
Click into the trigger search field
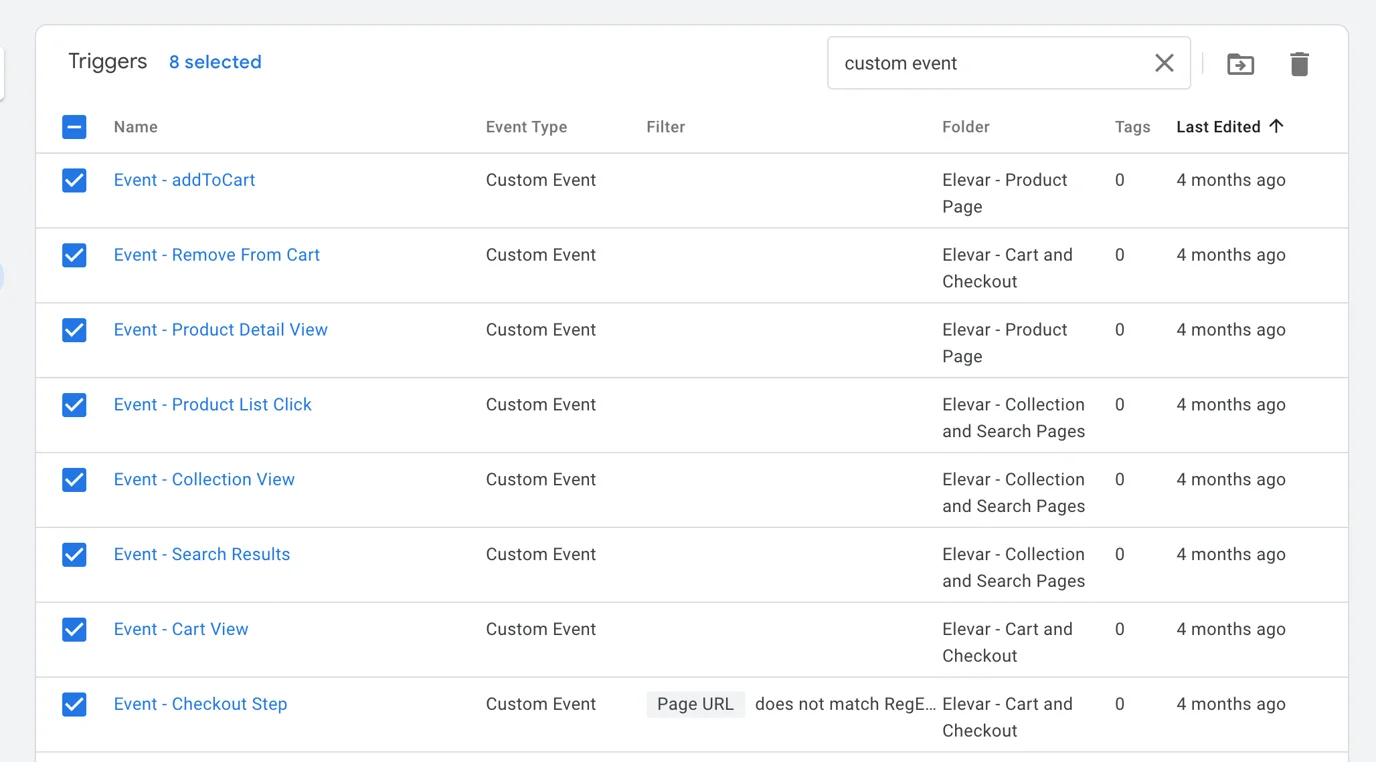tap(990, 63)
